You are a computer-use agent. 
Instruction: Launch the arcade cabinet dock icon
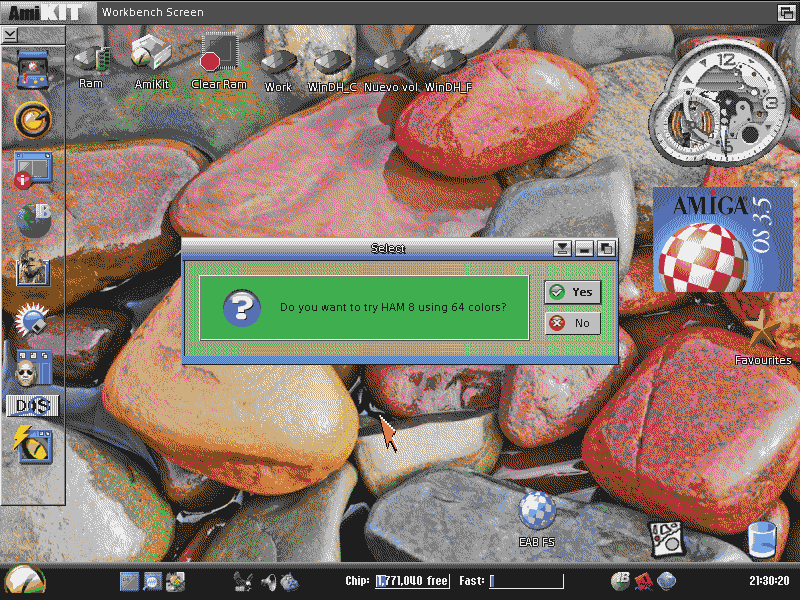(x=33, y=70)
